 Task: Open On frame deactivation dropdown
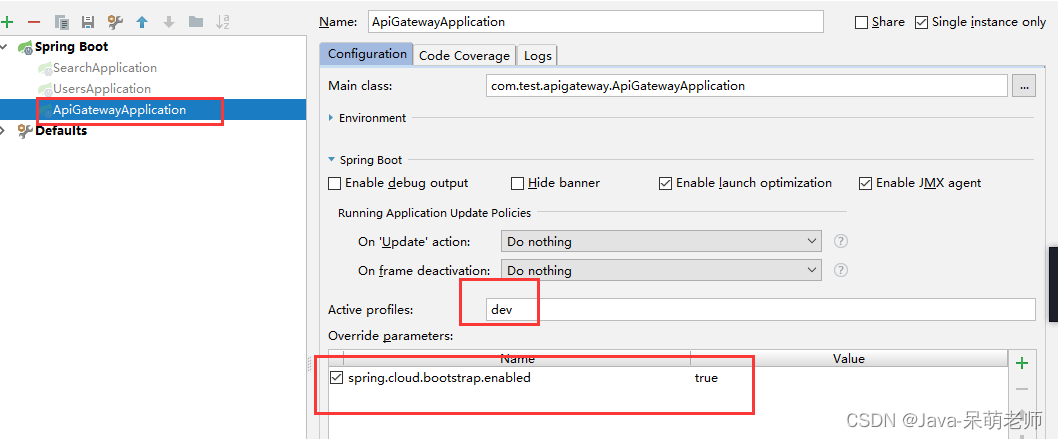tap(661, 270)
